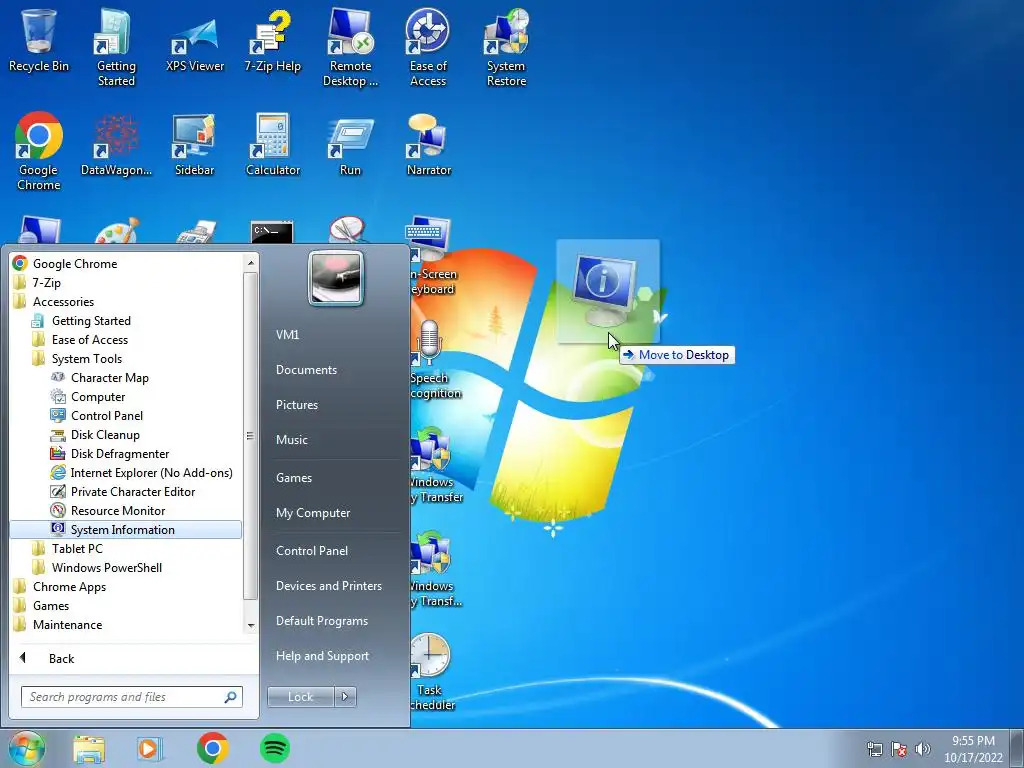Screen dimensions: 1024x768
Task: Click the user account picture in Start menu
Action: [336, 278]
